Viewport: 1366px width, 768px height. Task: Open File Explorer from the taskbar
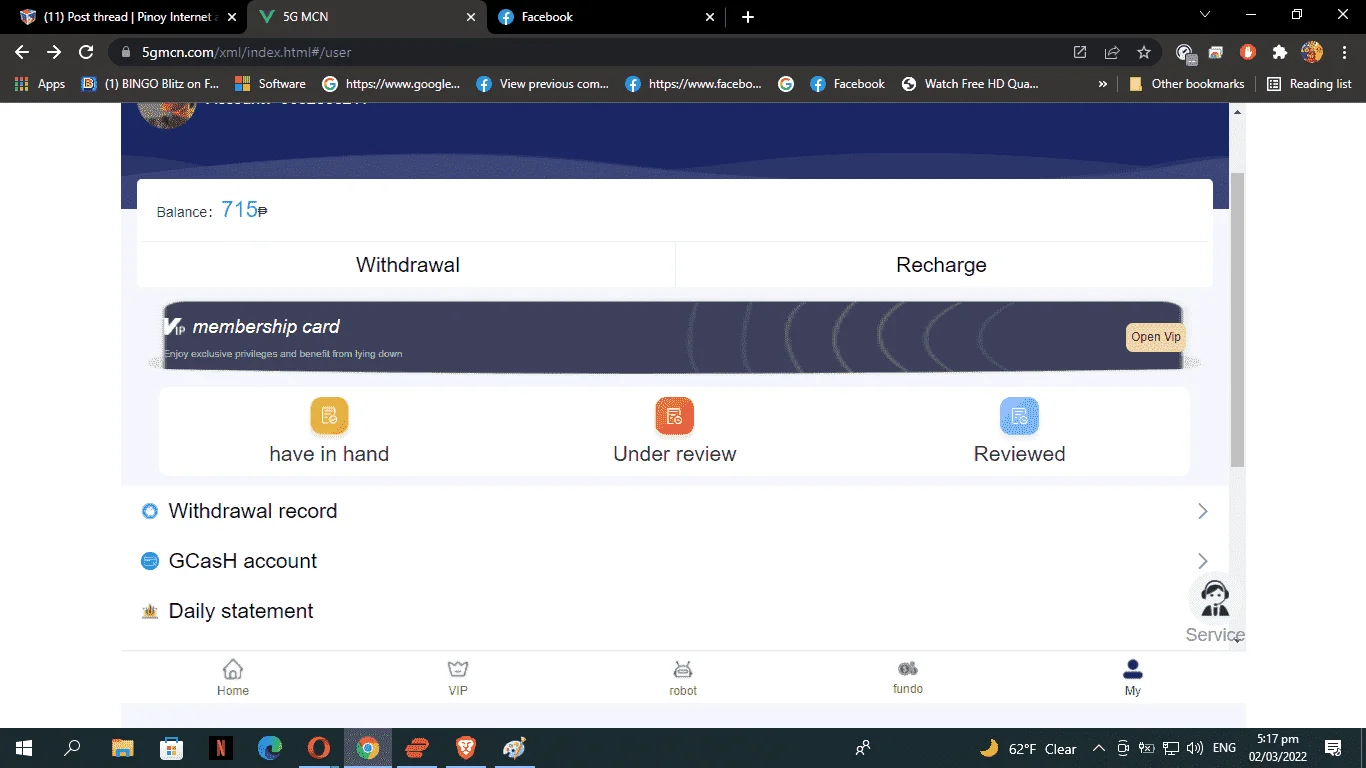tap(122, 748)
